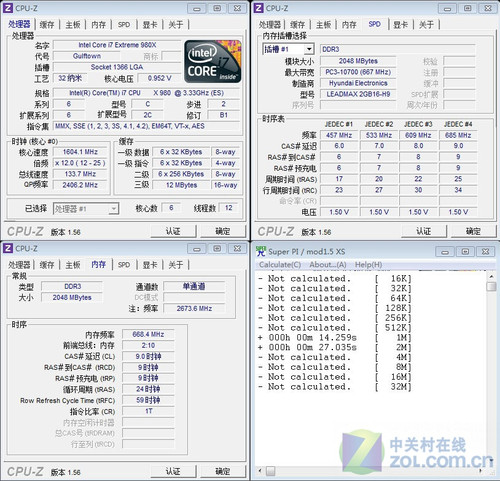Close the CPU-Z SPD window
Screen dimensions: 500x481
click(488, 8)
